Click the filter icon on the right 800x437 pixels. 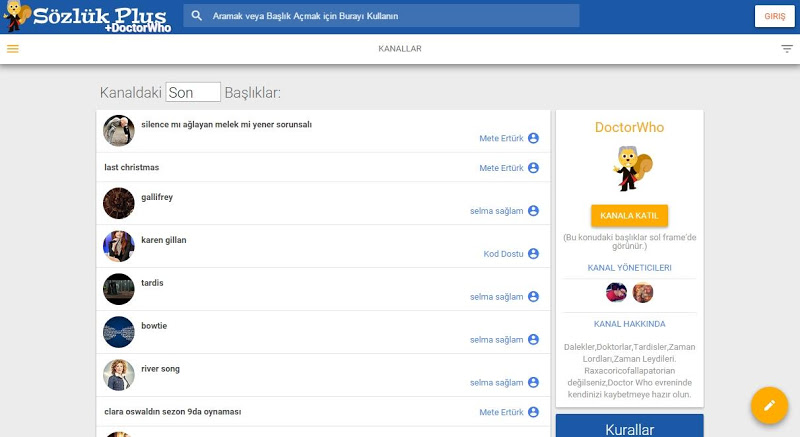(x=787, y=48)
